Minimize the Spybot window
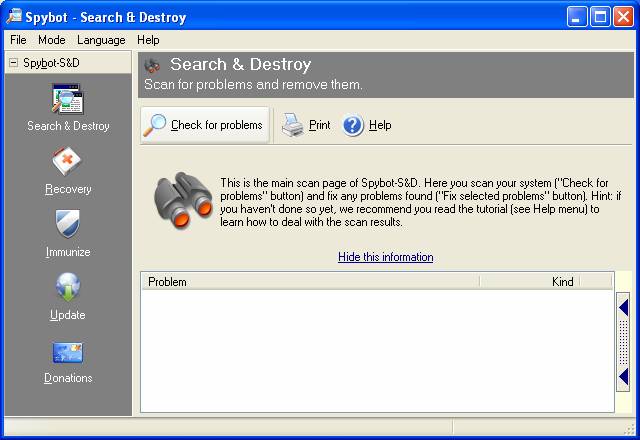This screenshot has height=440, width=640. [x=577, y=17]
